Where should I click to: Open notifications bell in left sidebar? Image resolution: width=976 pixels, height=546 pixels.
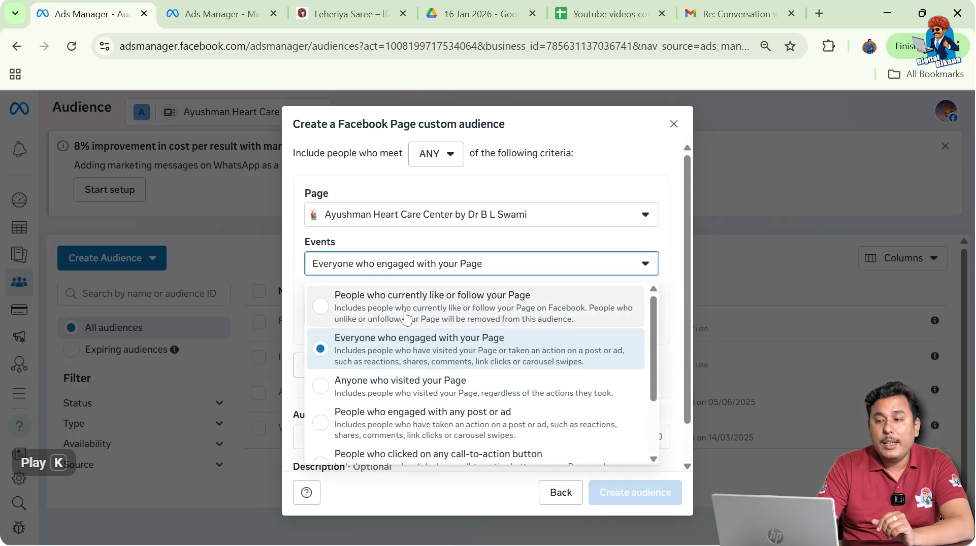coord(19,149)
